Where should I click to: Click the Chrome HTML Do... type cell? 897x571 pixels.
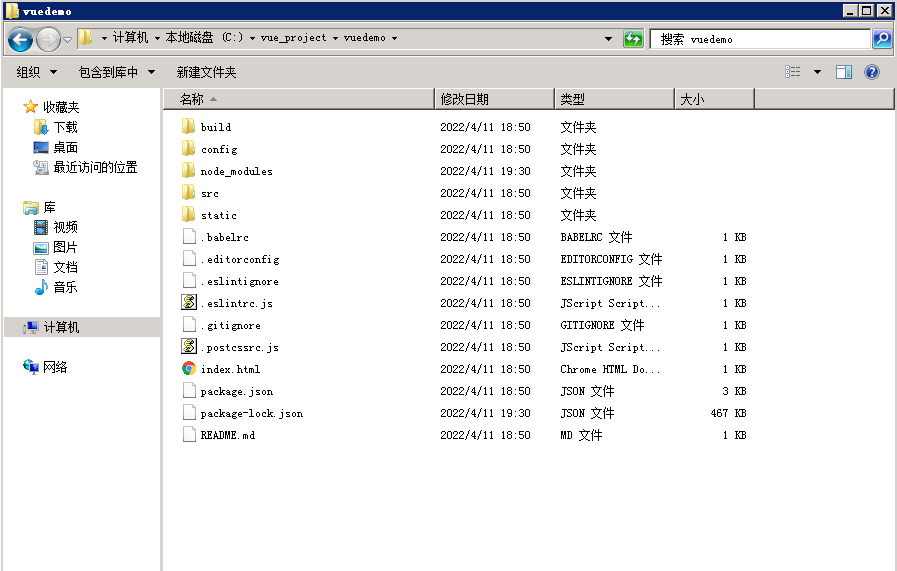[610, 369]
